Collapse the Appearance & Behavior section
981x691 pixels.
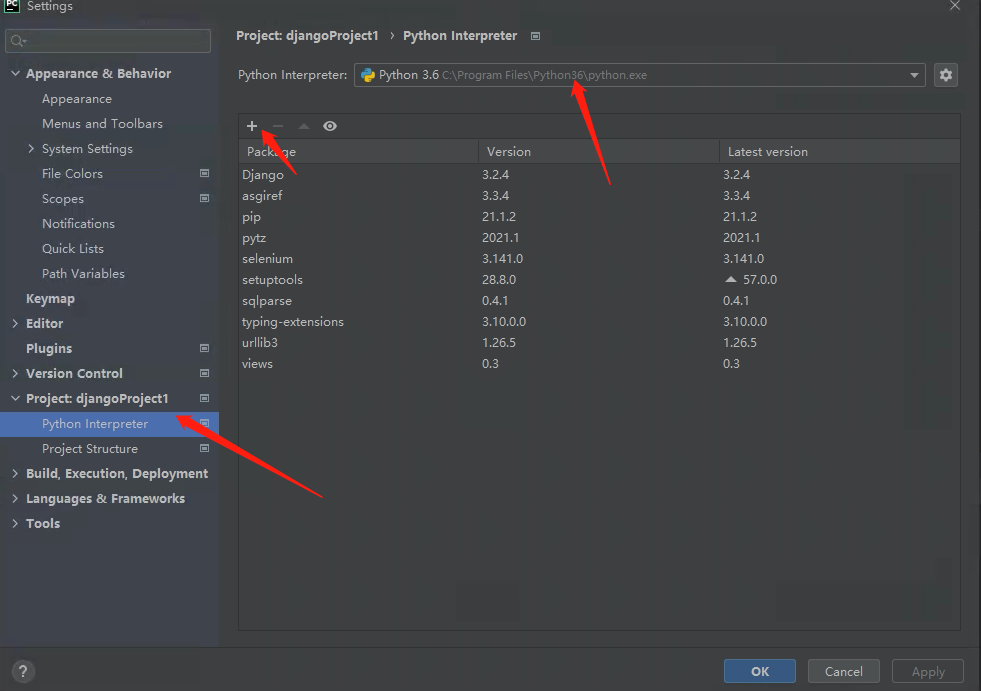click(16, 74)
